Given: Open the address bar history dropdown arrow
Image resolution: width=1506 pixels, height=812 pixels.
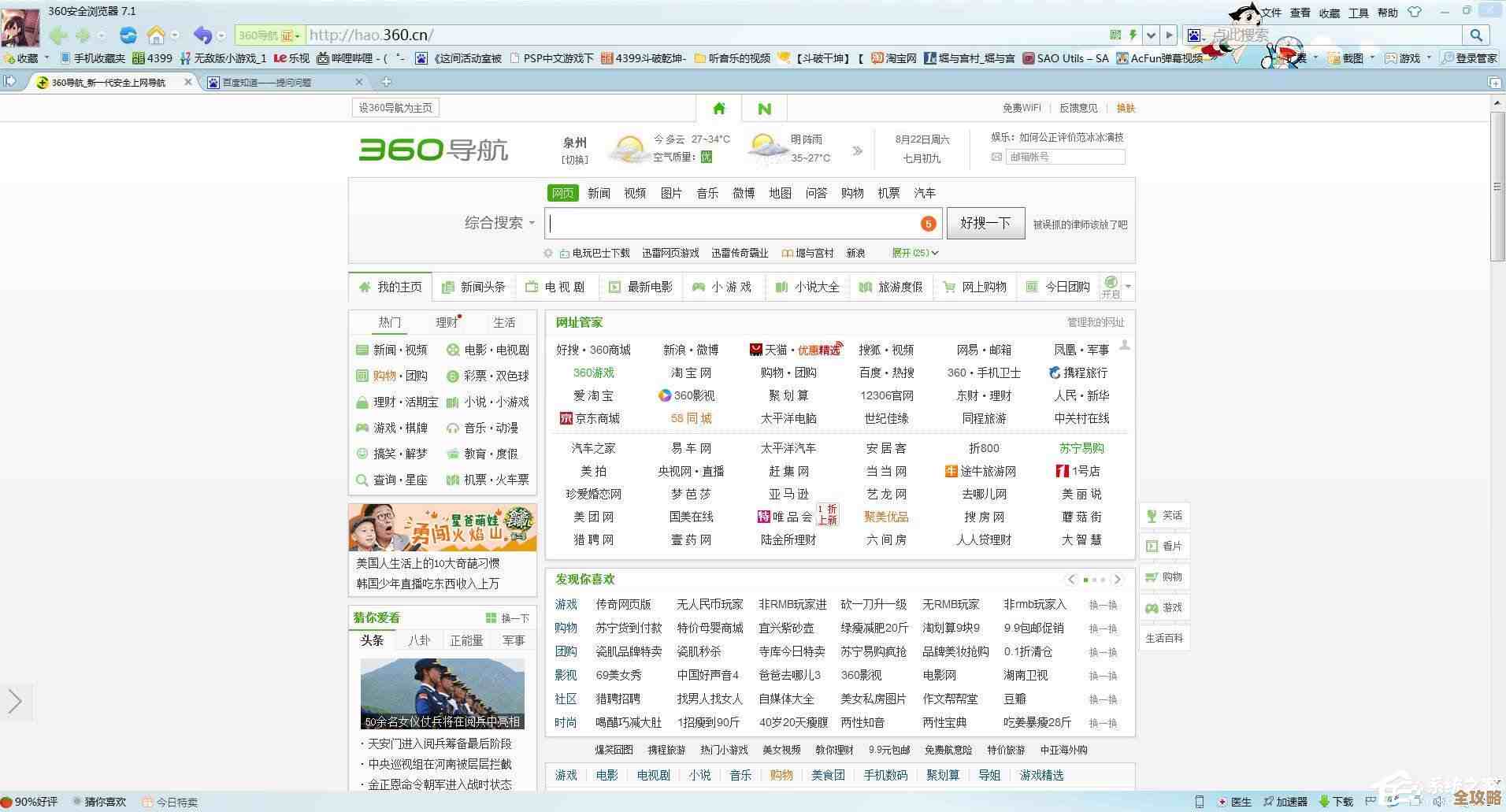Looking at the screenshot, I should pyautogui.click(x=1151, y=35).
